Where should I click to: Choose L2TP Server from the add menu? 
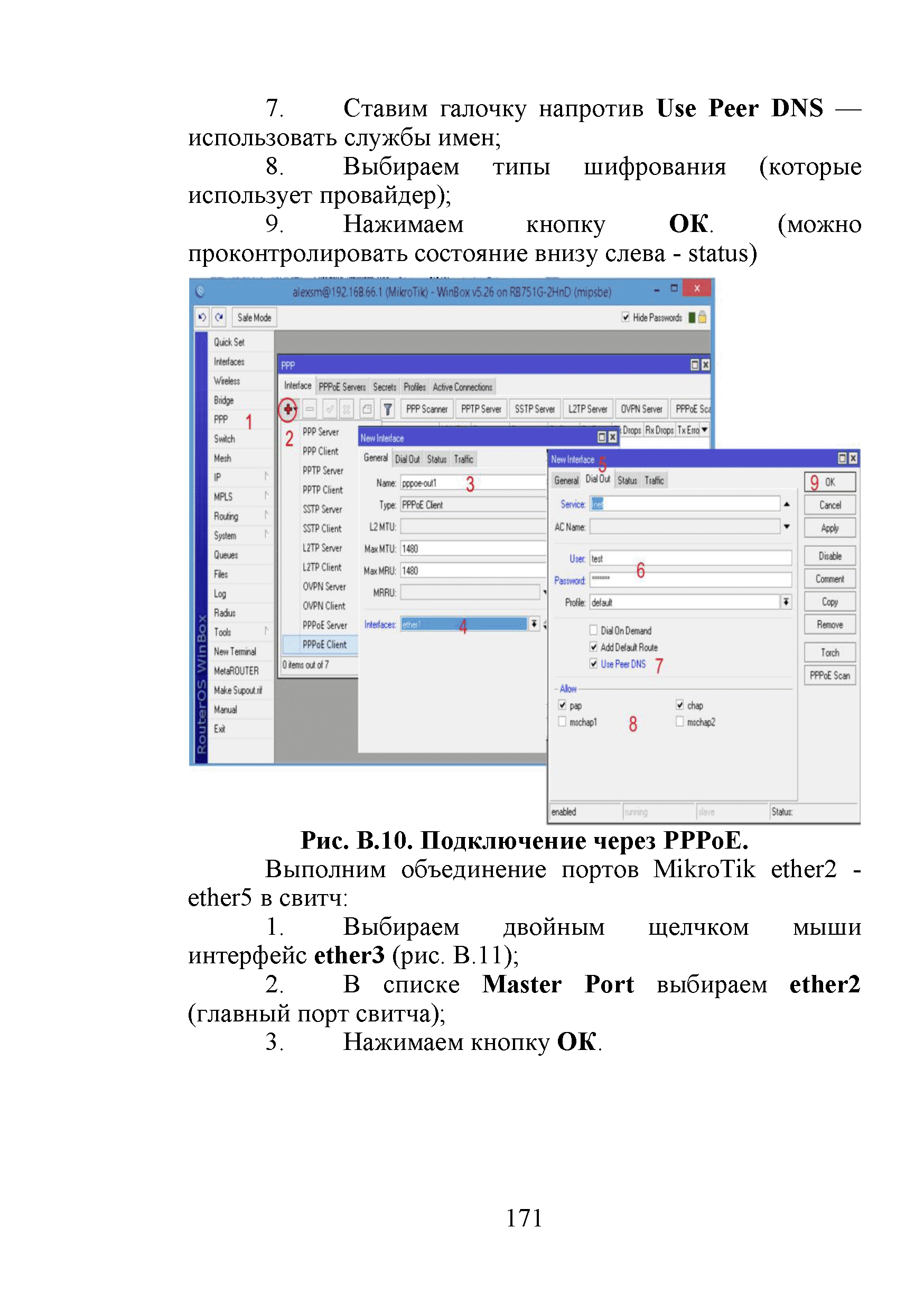[x=322, y=547]
